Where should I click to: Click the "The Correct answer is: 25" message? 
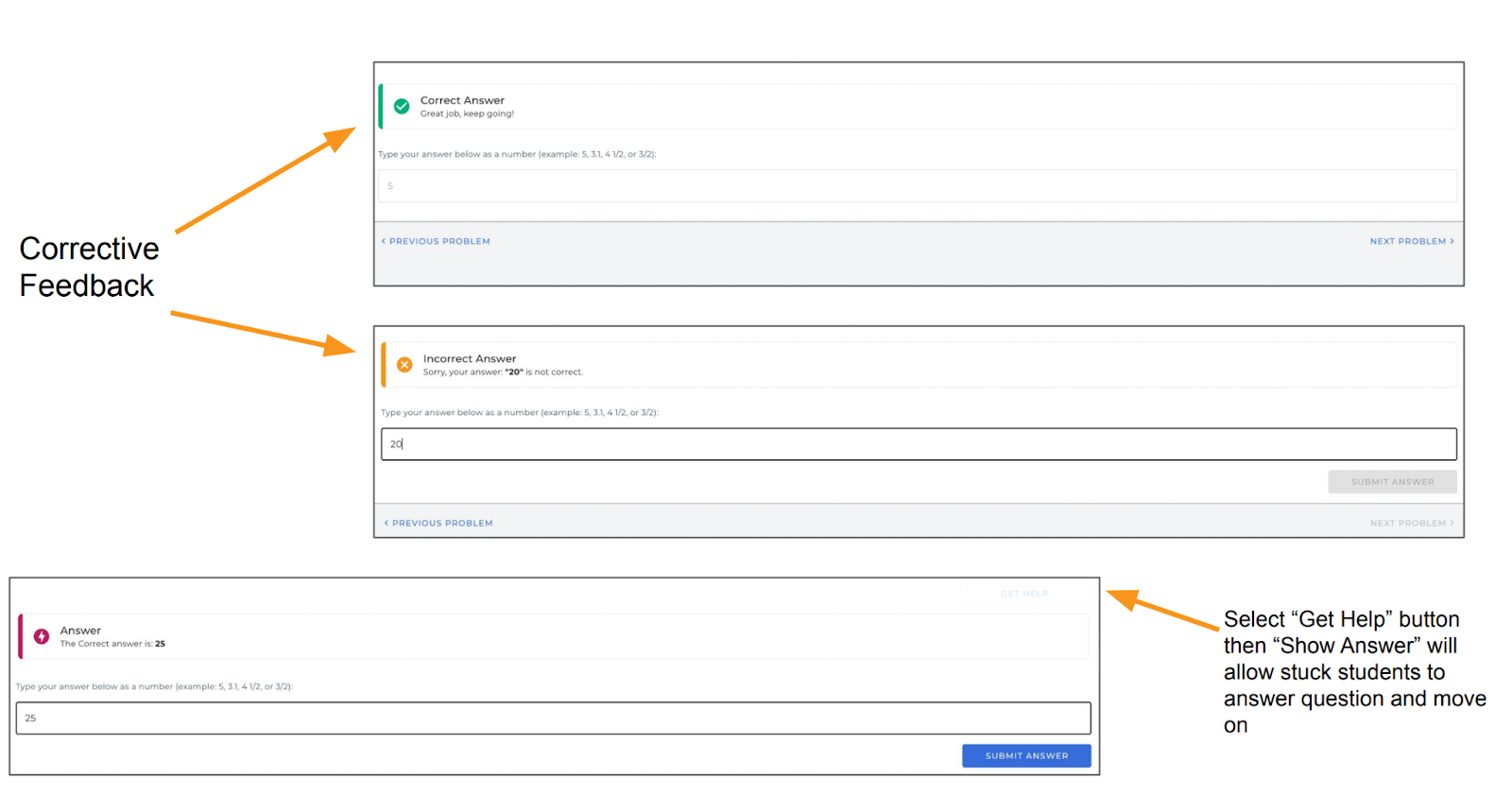click(x=112, y=644)
